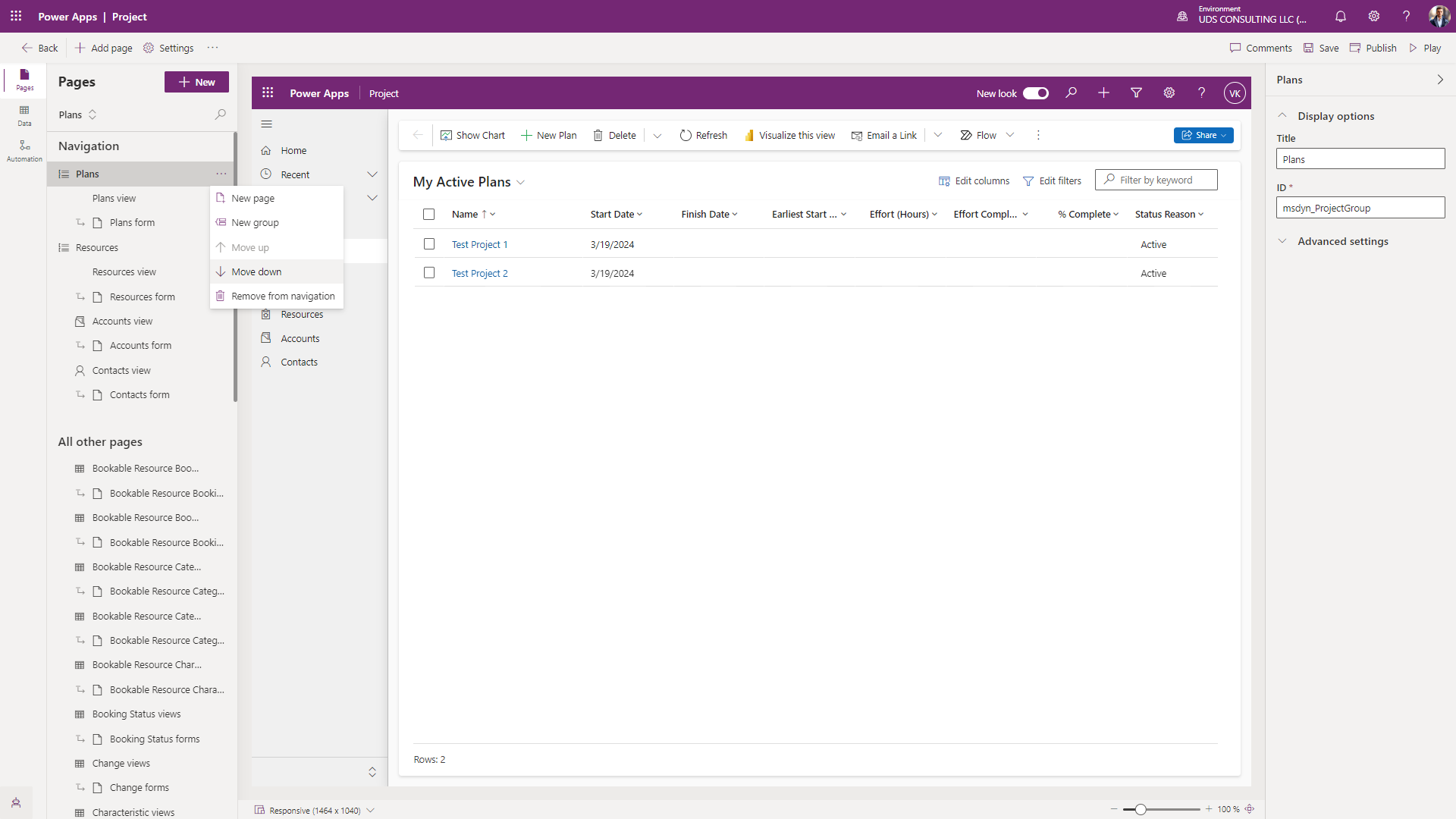Open the Plans area switcher dropdown

pos(78,115)
